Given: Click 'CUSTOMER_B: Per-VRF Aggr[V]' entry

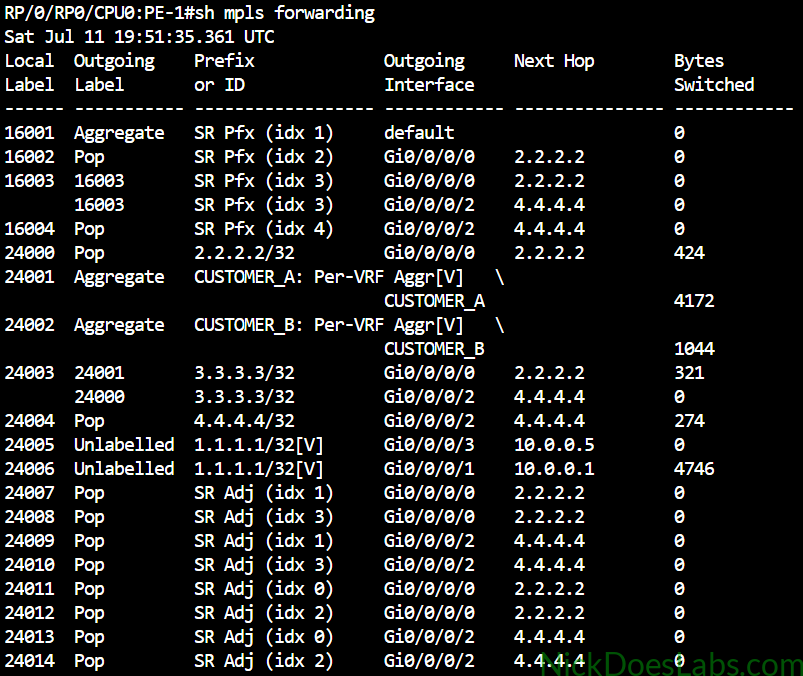Looking at the screenshot, I should (328, 325).
